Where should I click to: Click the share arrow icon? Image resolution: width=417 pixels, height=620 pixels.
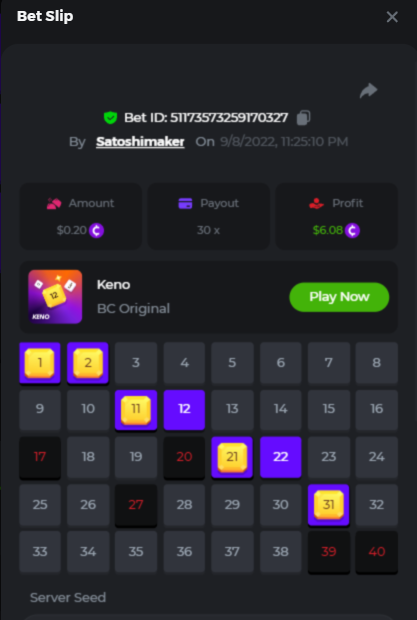click(368, 91)
